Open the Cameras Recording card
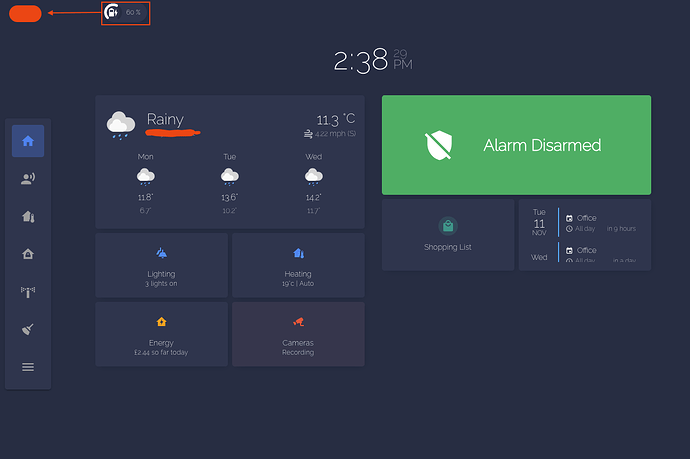 298,334
